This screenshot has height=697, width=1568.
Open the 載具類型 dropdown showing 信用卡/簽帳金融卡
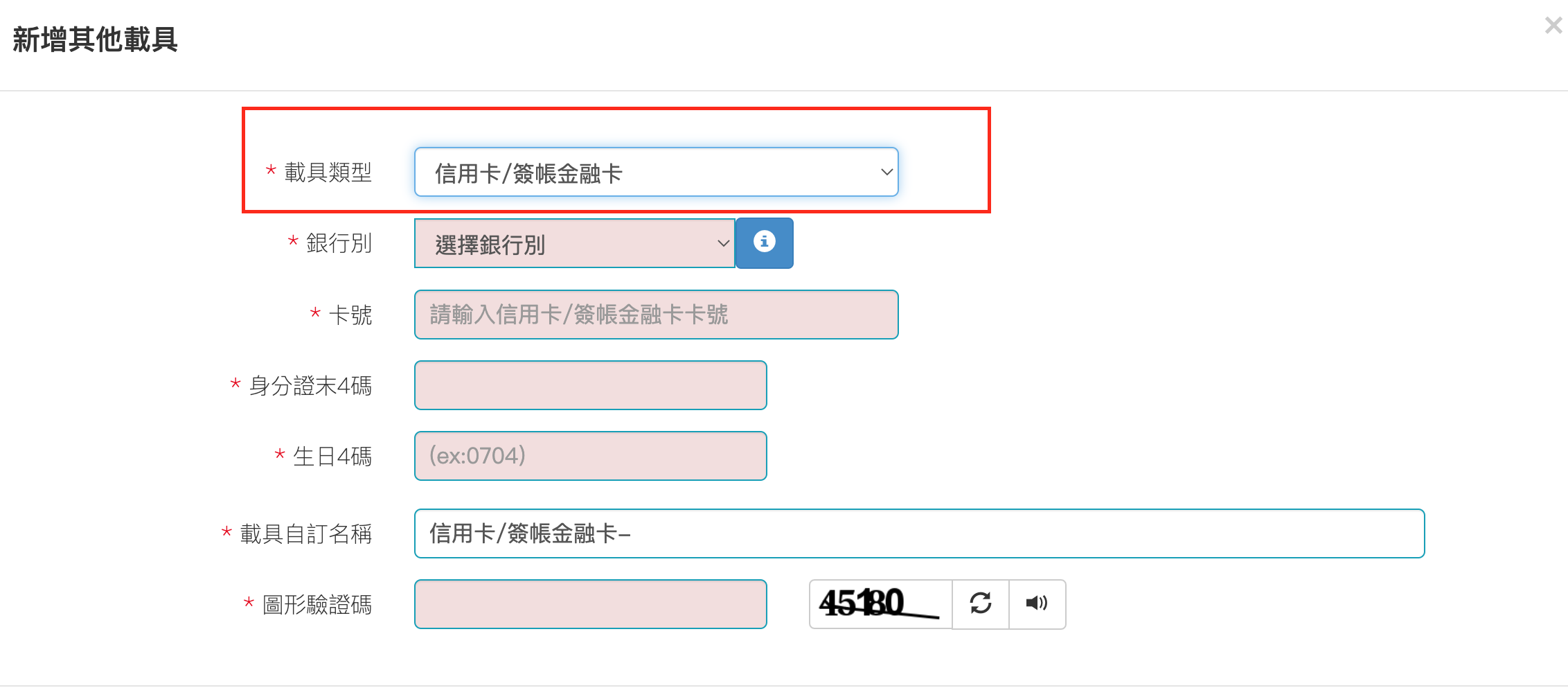pos(657,172)
